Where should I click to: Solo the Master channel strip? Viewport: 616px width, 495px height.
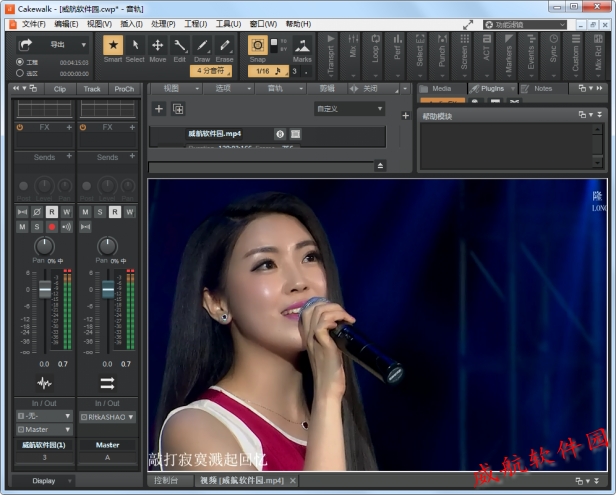[x=100, y=212]
